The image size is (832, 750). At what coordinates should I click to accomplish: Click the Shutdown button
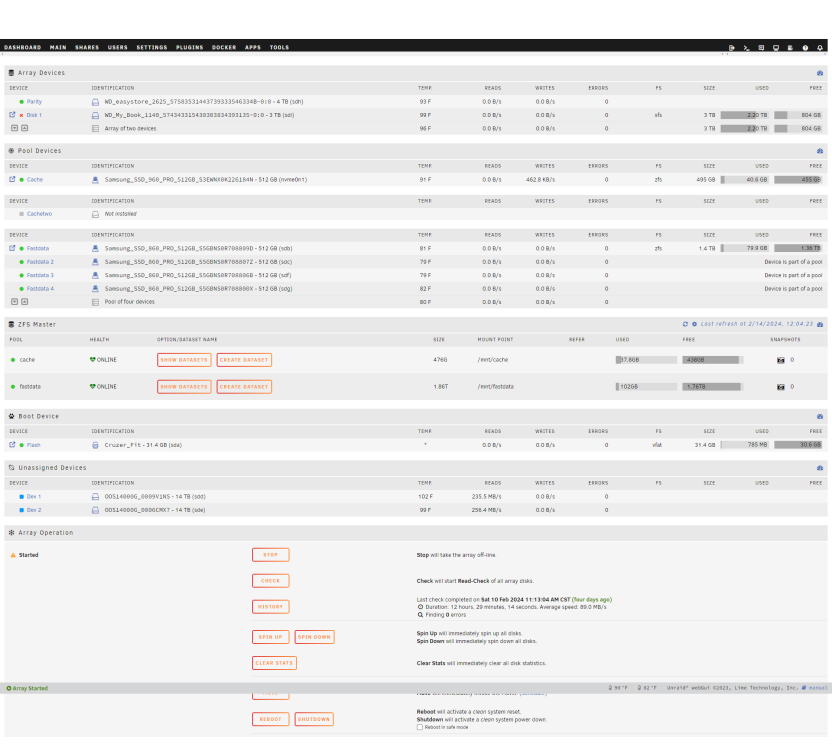pos(314,719)
